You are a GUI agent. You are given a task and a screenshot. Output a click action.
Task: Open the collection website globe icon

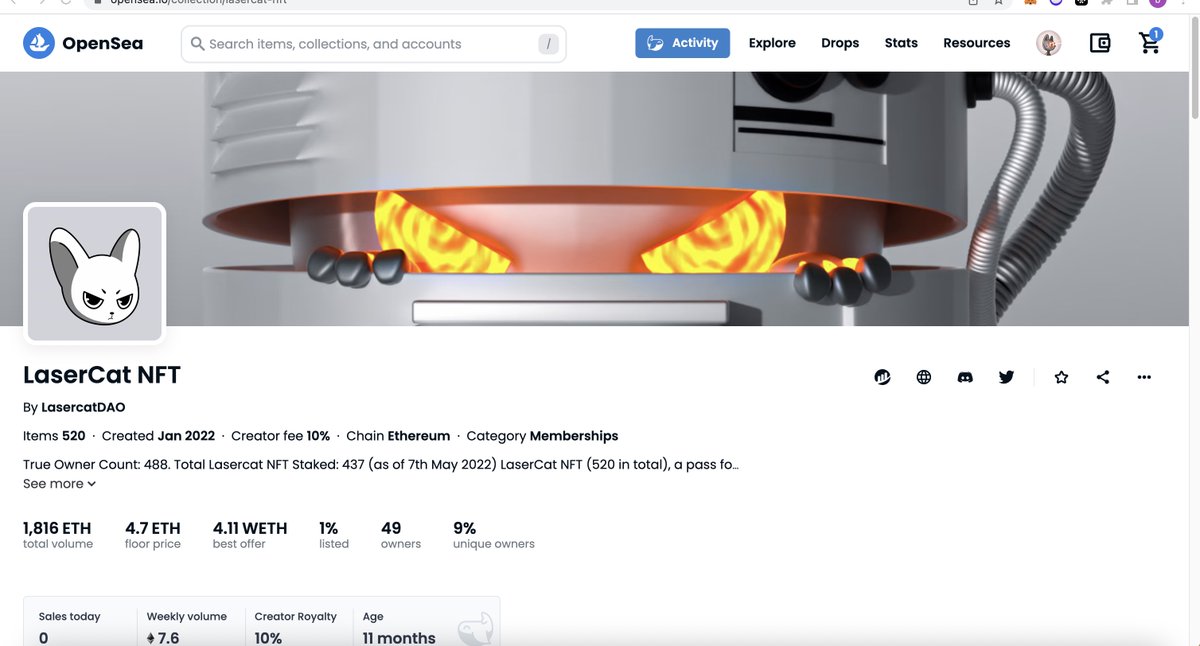(x=924, y=377)
